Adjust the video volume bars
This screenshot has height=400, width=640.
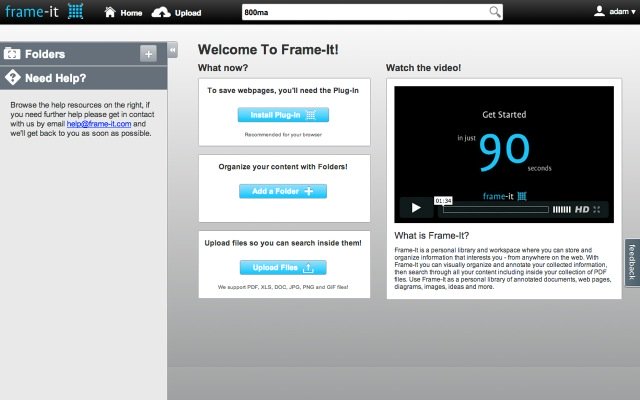point(562,209)
